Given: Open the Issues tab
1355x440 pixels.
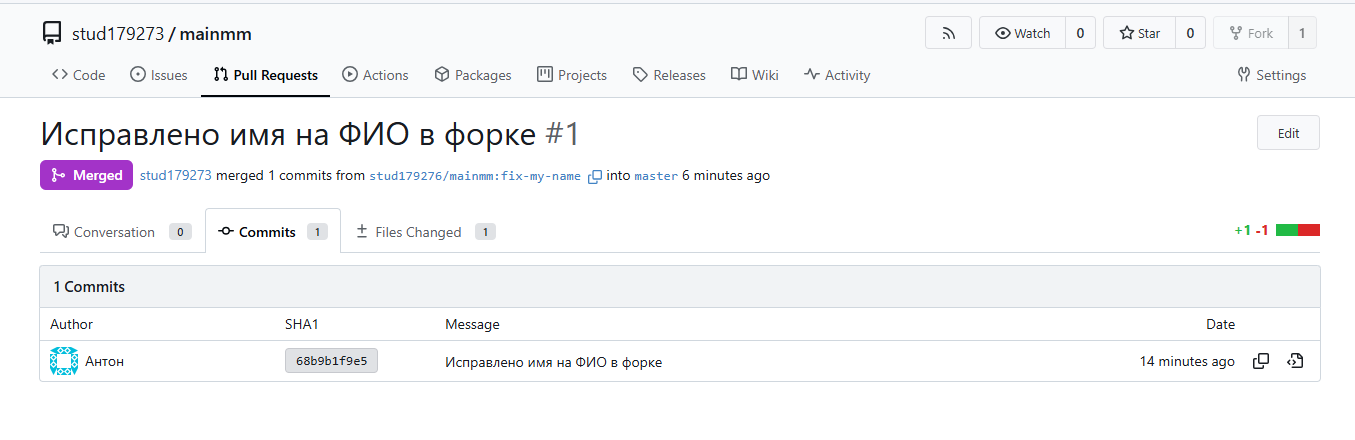Looking at the screenshot, I should [x=159, y=75].
